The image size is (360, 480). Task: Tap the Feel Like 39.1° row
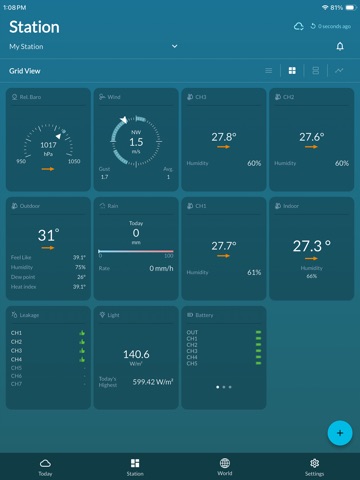(48, 257)
